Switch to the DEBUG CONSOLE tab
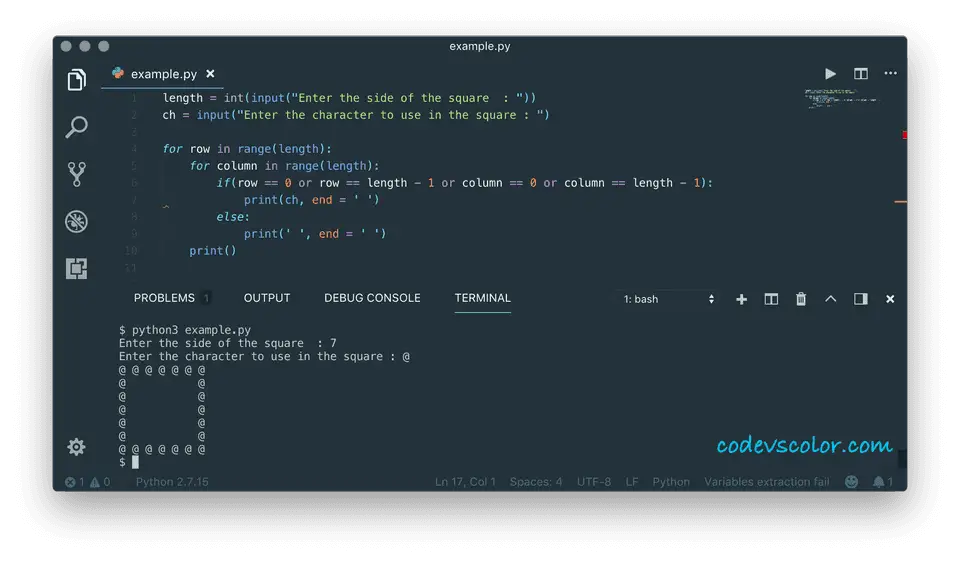Image resolution: width=960 pixels, height=561 pixels. coord(372,298)
